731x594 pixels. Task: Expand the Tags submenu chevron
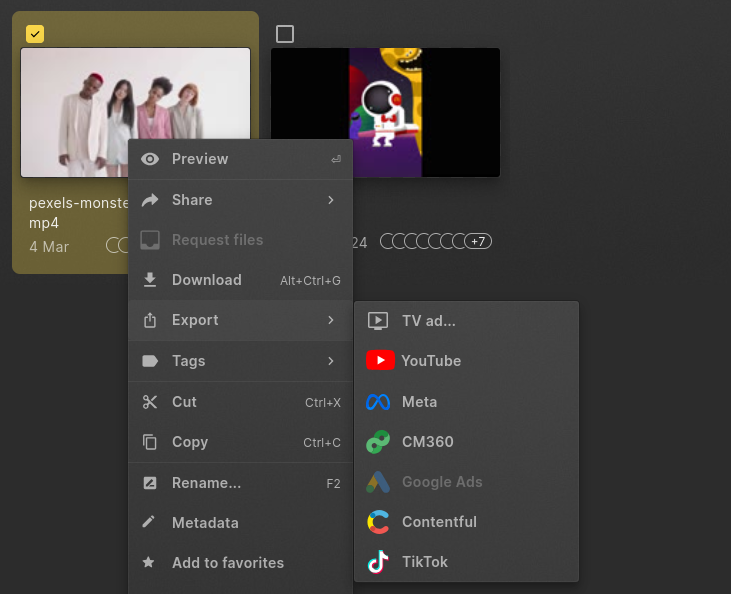click(x=331, y=361)
